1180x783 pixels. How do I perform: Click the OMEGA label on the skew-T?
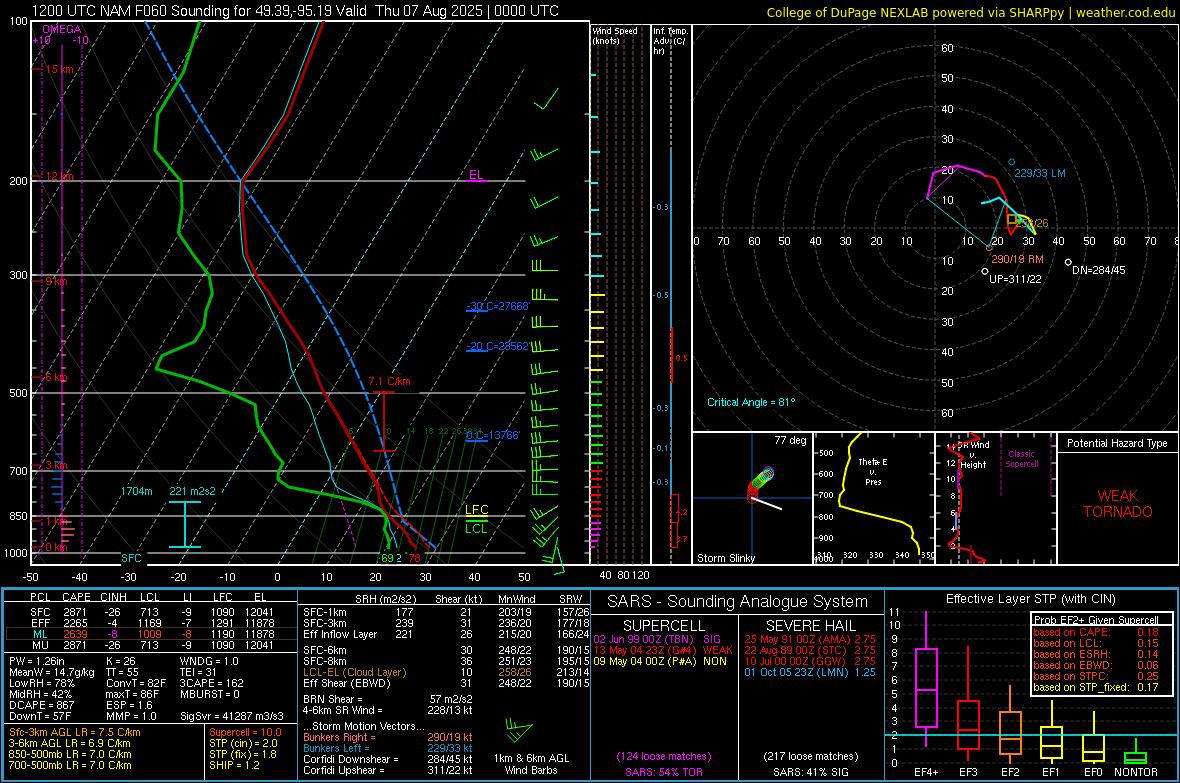(x=62, y=29)
